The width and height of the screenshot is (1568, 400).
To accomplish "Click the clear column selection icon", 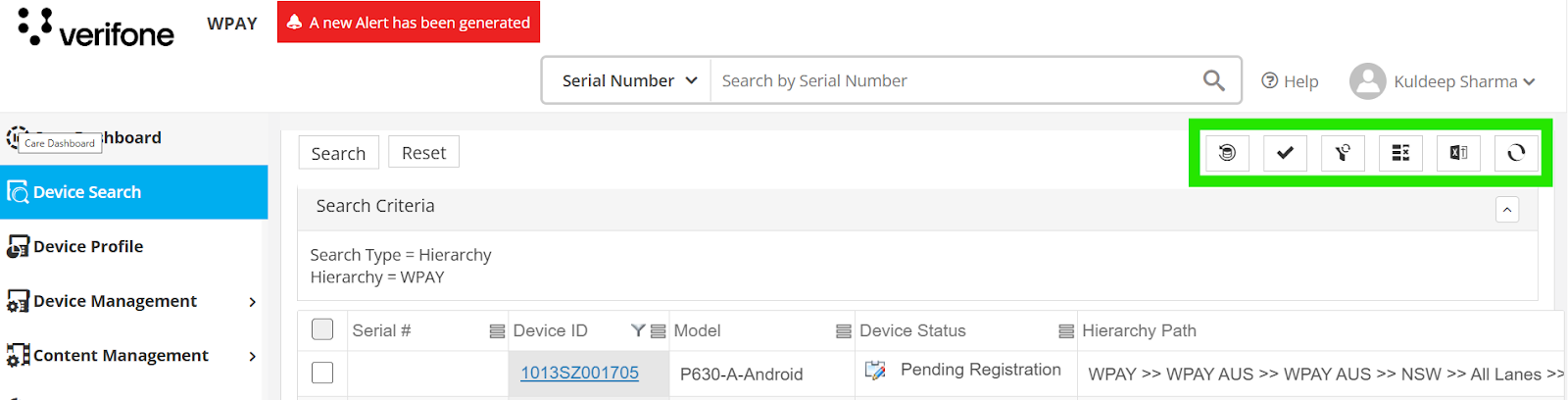I will tap(1400, 153).
